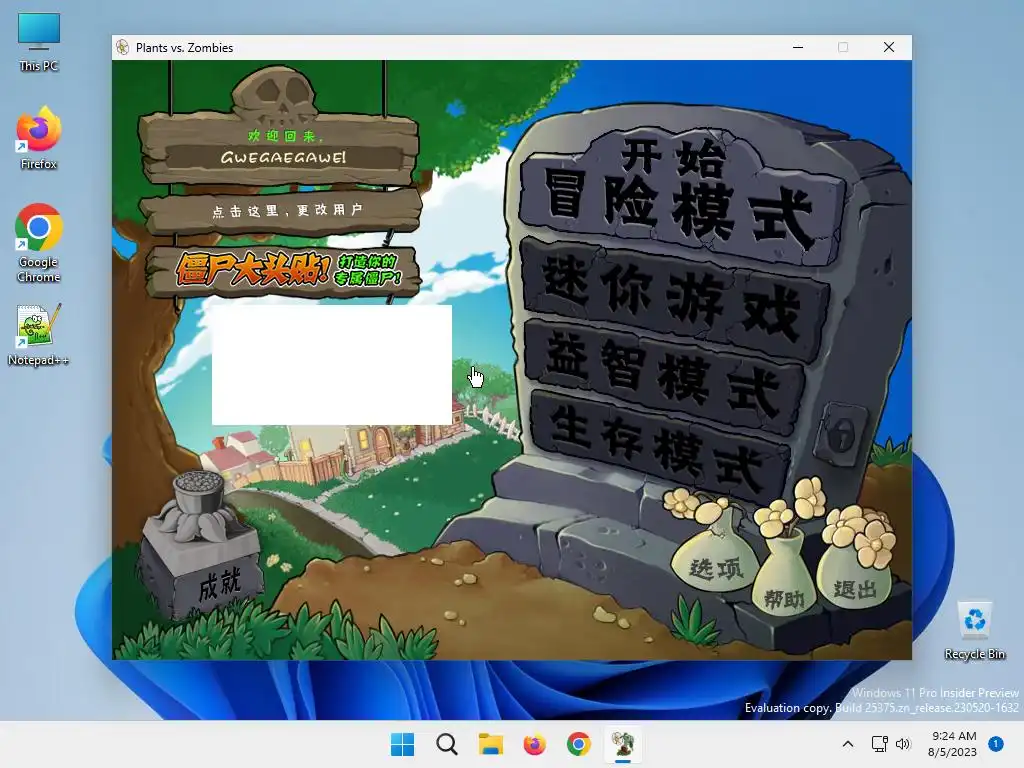Open This PC desktop icon
The image size is (1024, 768).
(39, 42)
